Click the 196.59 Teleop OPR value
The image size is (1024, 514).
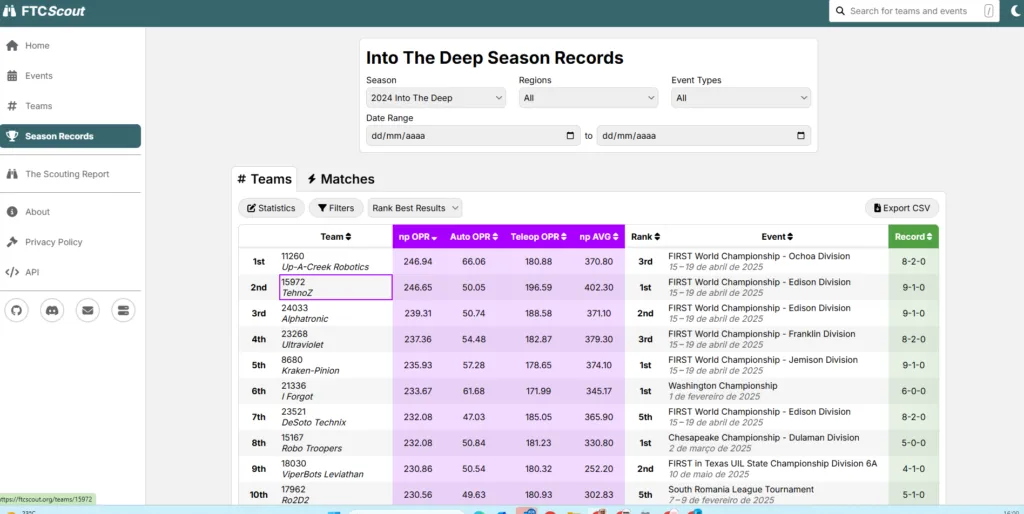539,287
